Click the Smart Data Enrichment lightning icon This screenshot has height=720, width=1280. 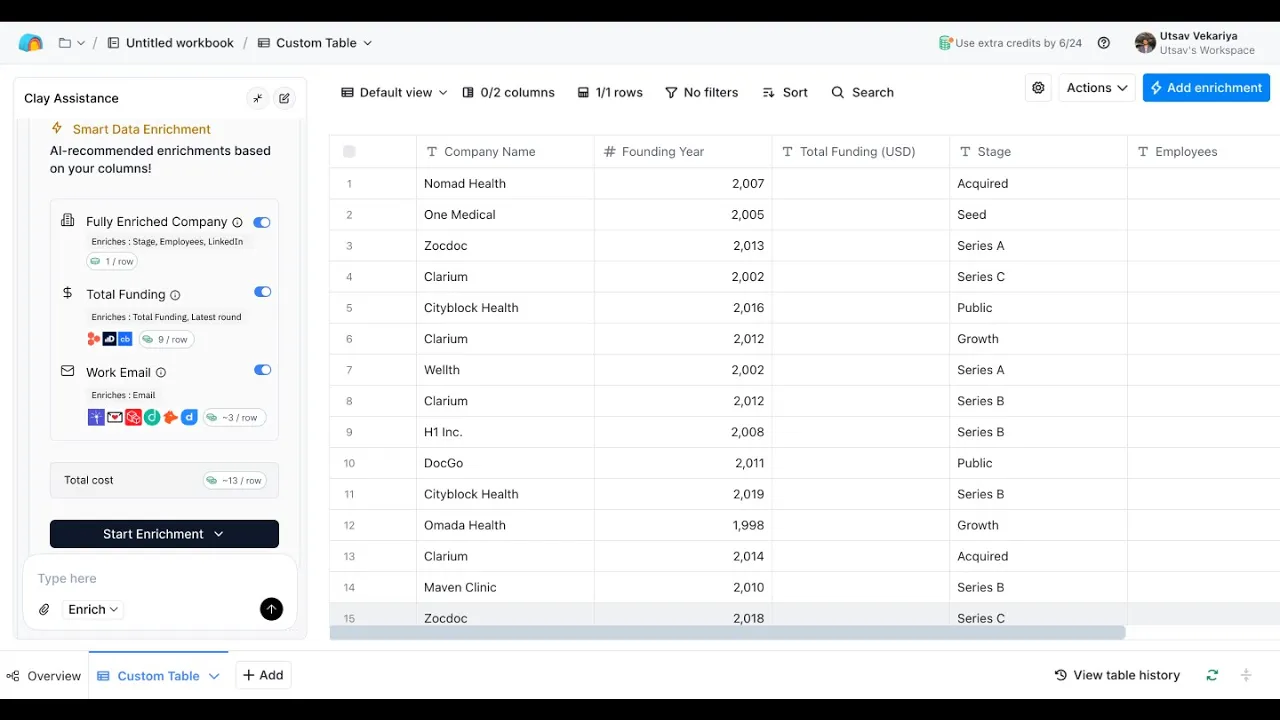[57, 128]
